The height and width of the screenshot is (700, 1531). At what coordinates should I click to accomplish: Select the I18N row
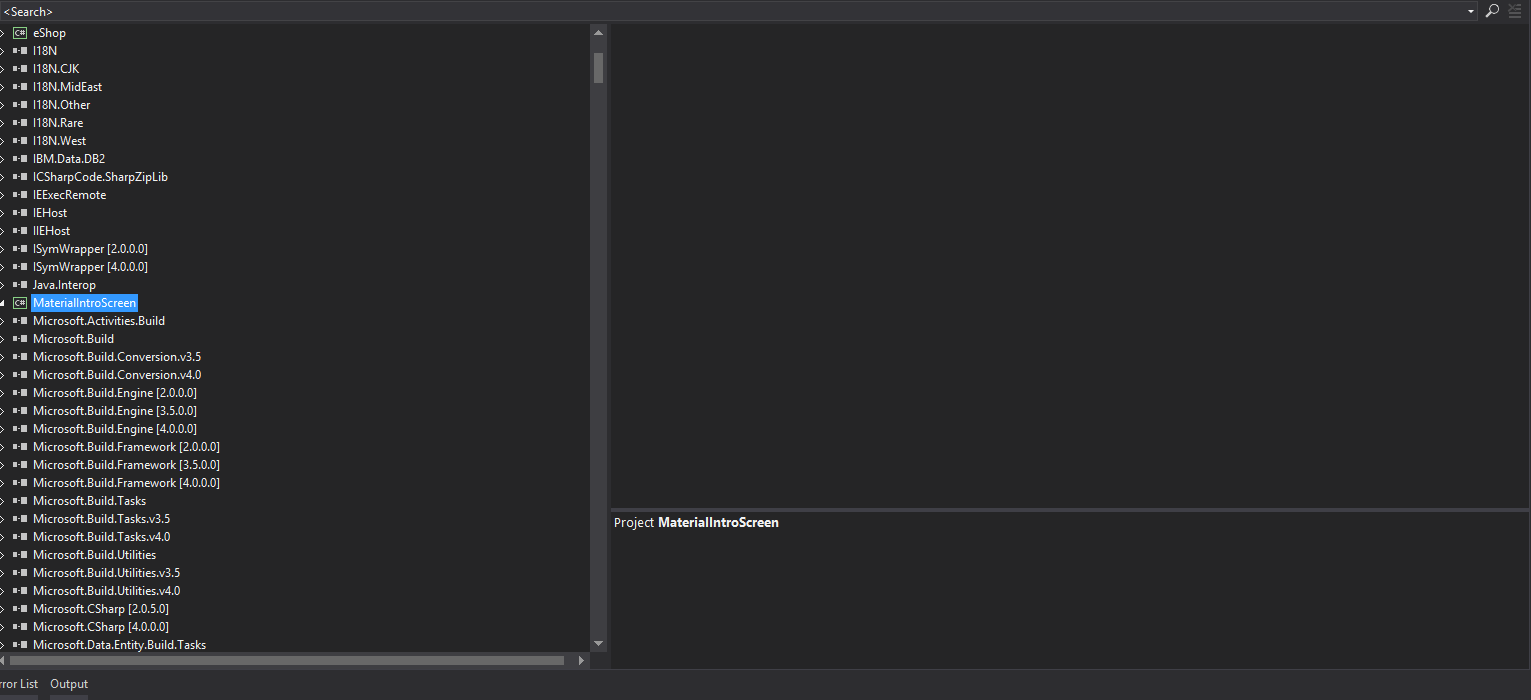click(45, 51)
